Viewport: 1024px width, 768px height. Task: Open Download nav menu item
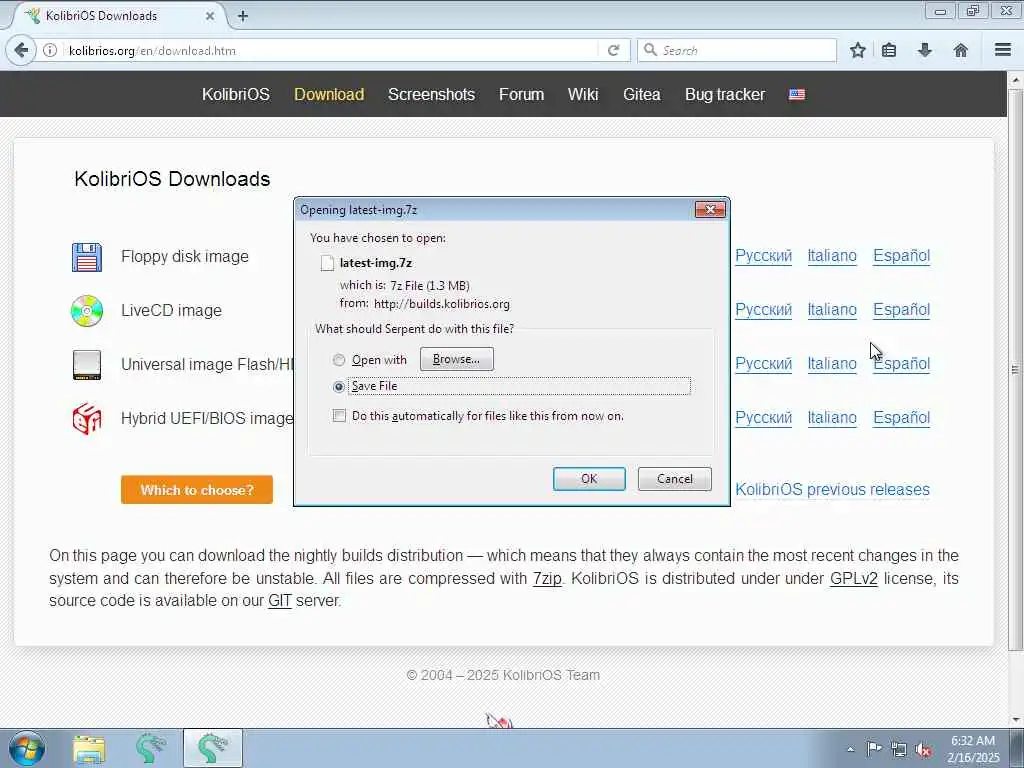click(329, 95)
